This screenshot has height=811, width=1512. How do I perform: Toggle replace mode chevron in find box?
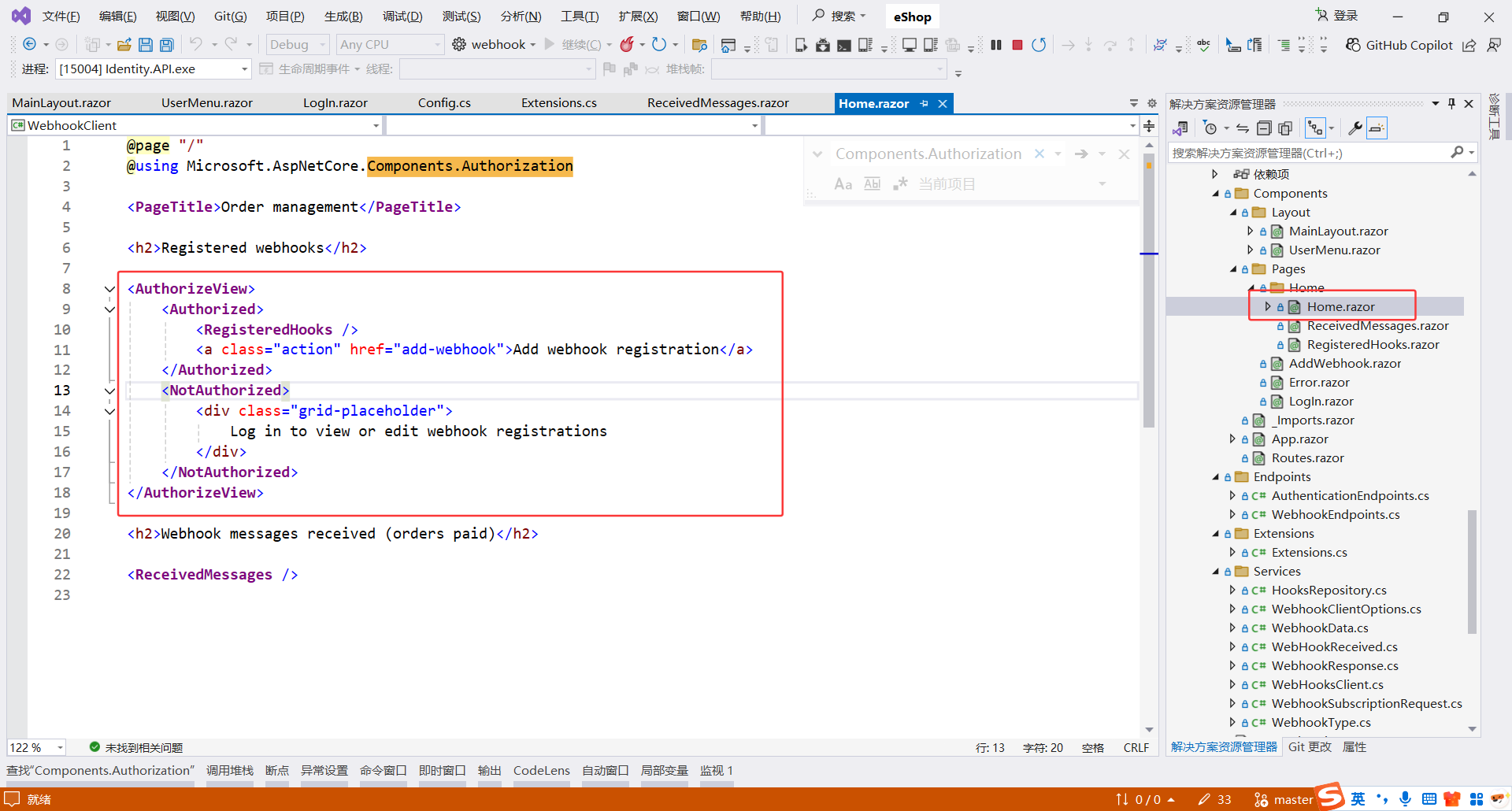(x=817, y=154)
